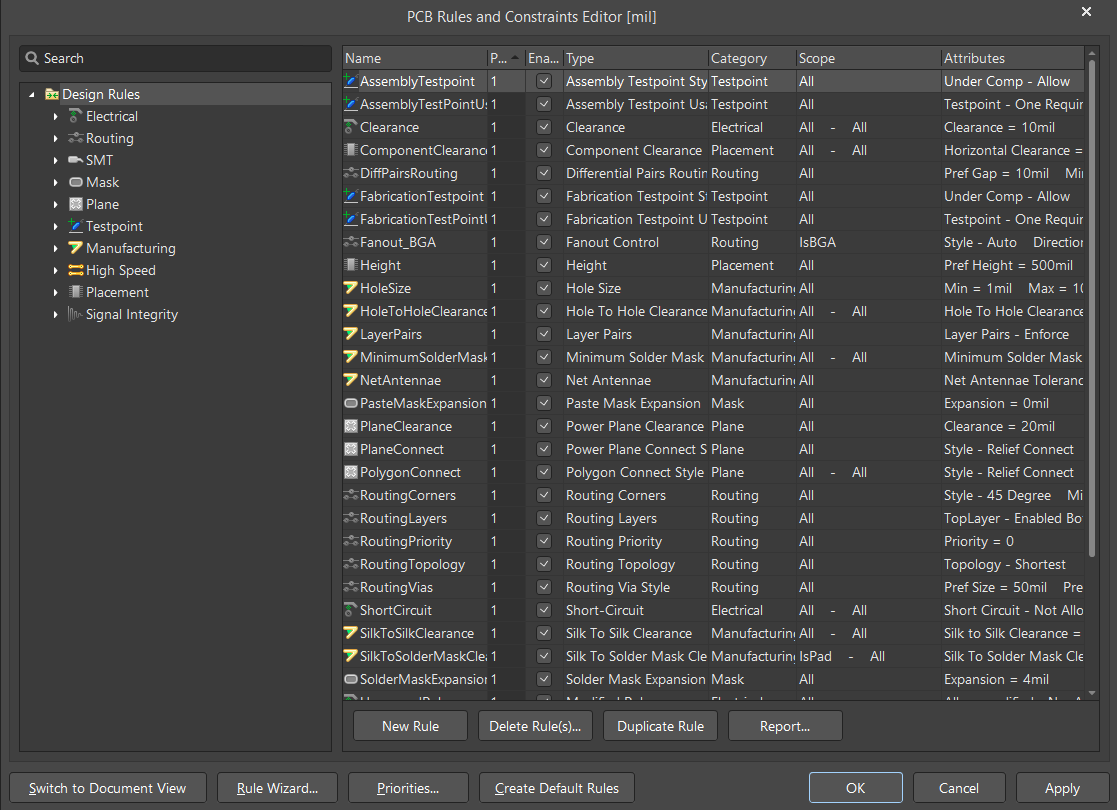Viewport: 1117px width, 810px height.
Task: Expand the Manufacturing tree arrow
Action: tap(56, 248)
